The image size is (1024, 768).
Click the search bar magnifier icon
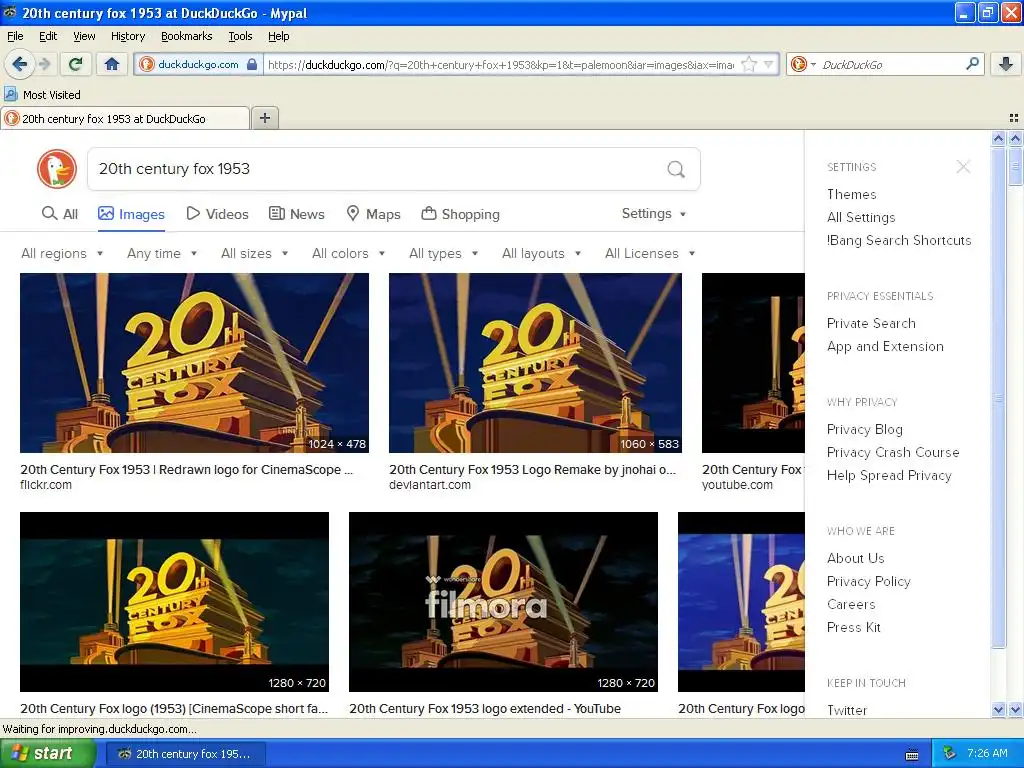click(972, 64)
